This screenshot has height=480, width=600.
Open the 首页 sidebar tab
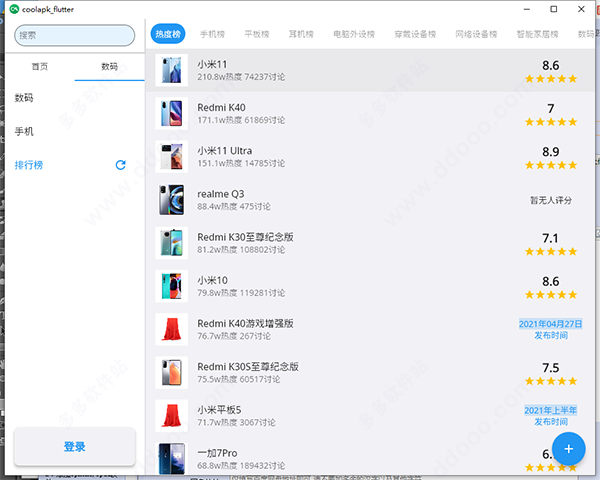click(40, 67)
